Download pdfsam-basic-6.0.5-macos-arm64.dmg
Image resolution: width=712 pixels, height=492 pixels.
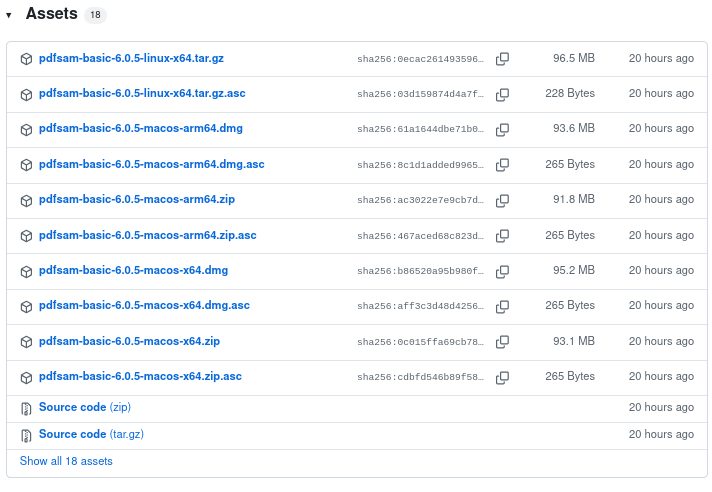140,128
